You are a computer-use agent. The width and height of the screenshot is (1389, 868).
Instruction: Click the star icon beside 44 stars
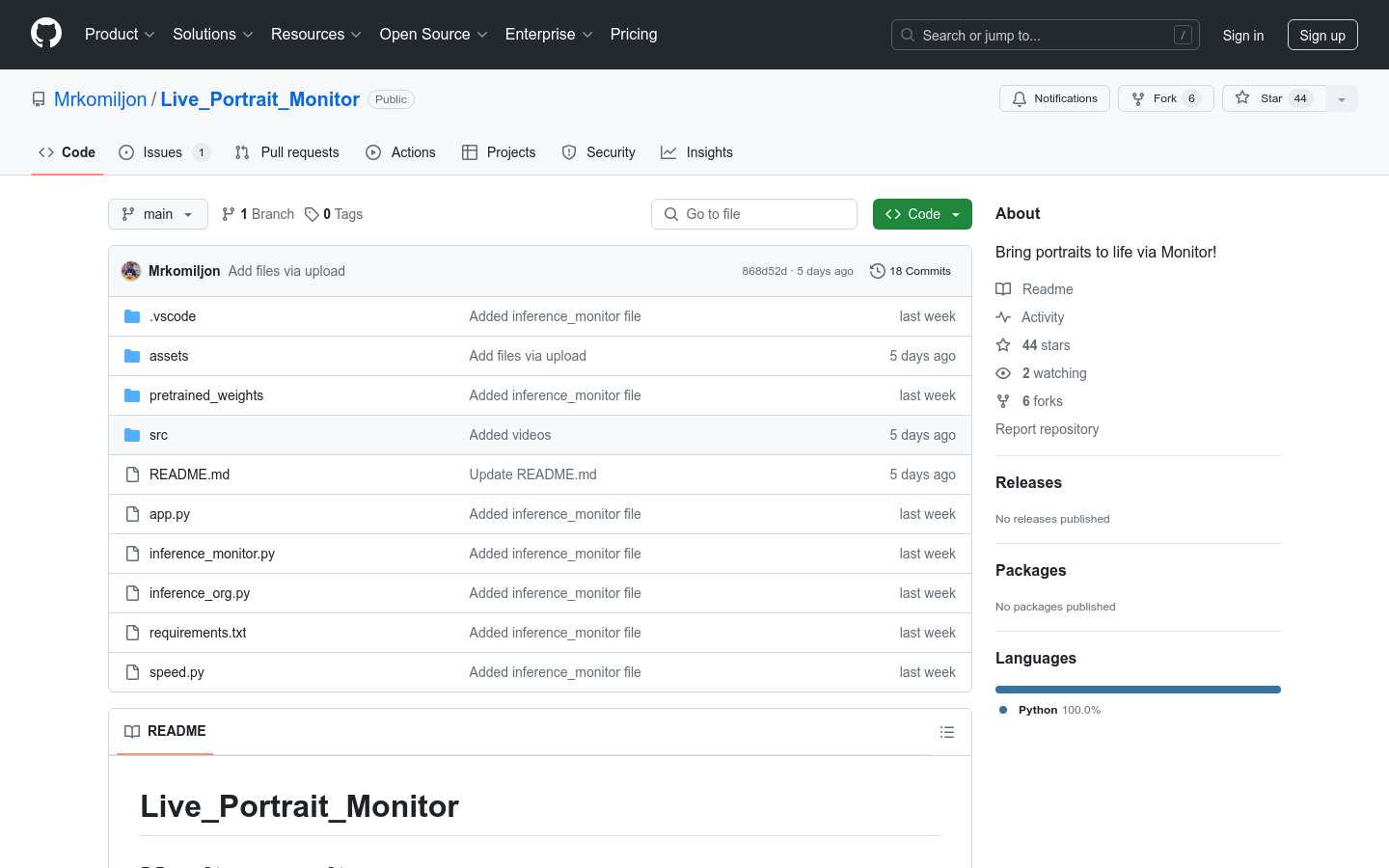[1003, 345]
